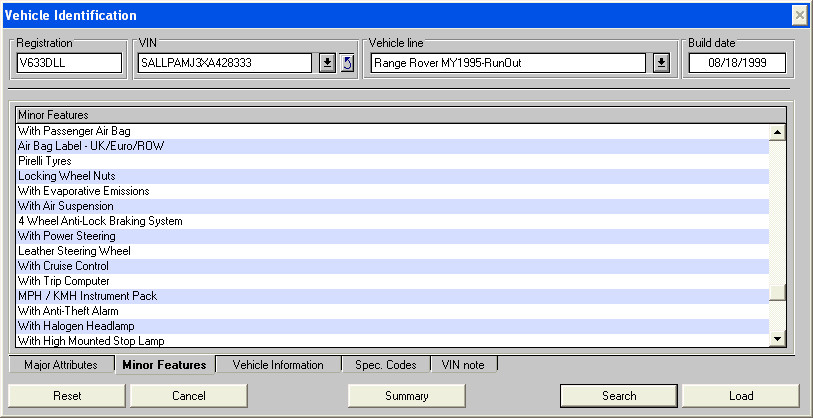Close the Vehicle Identification window

click(x=800, y=16)
